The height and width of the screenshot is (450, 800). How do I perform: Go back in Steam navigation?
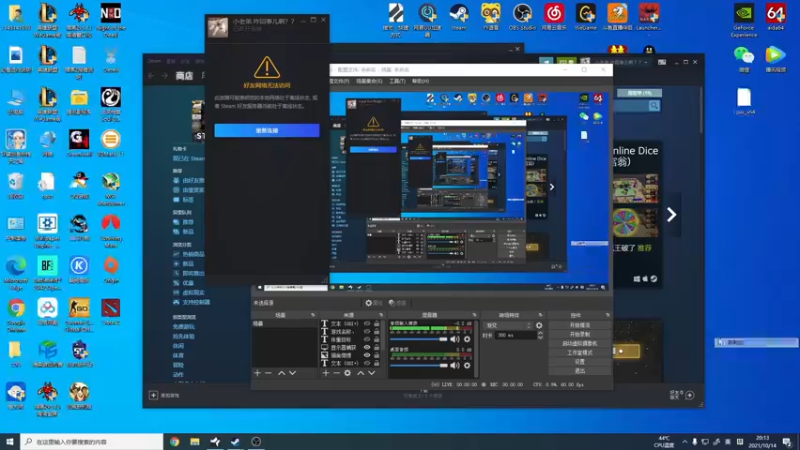pos(151,76)
